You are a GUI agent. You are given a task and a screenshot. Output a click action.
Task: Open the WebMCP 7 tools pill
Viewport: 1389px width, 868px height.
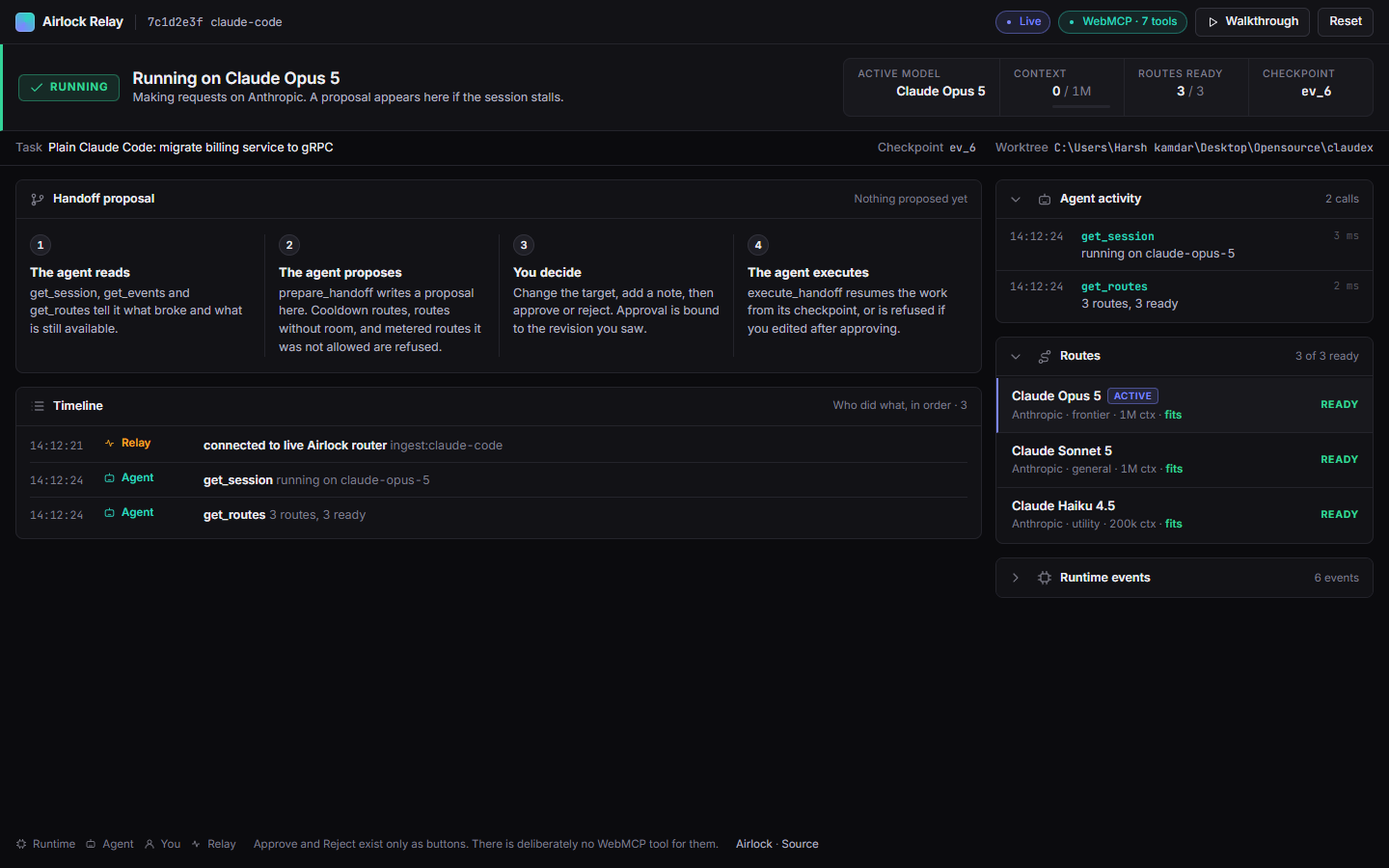1123,22
